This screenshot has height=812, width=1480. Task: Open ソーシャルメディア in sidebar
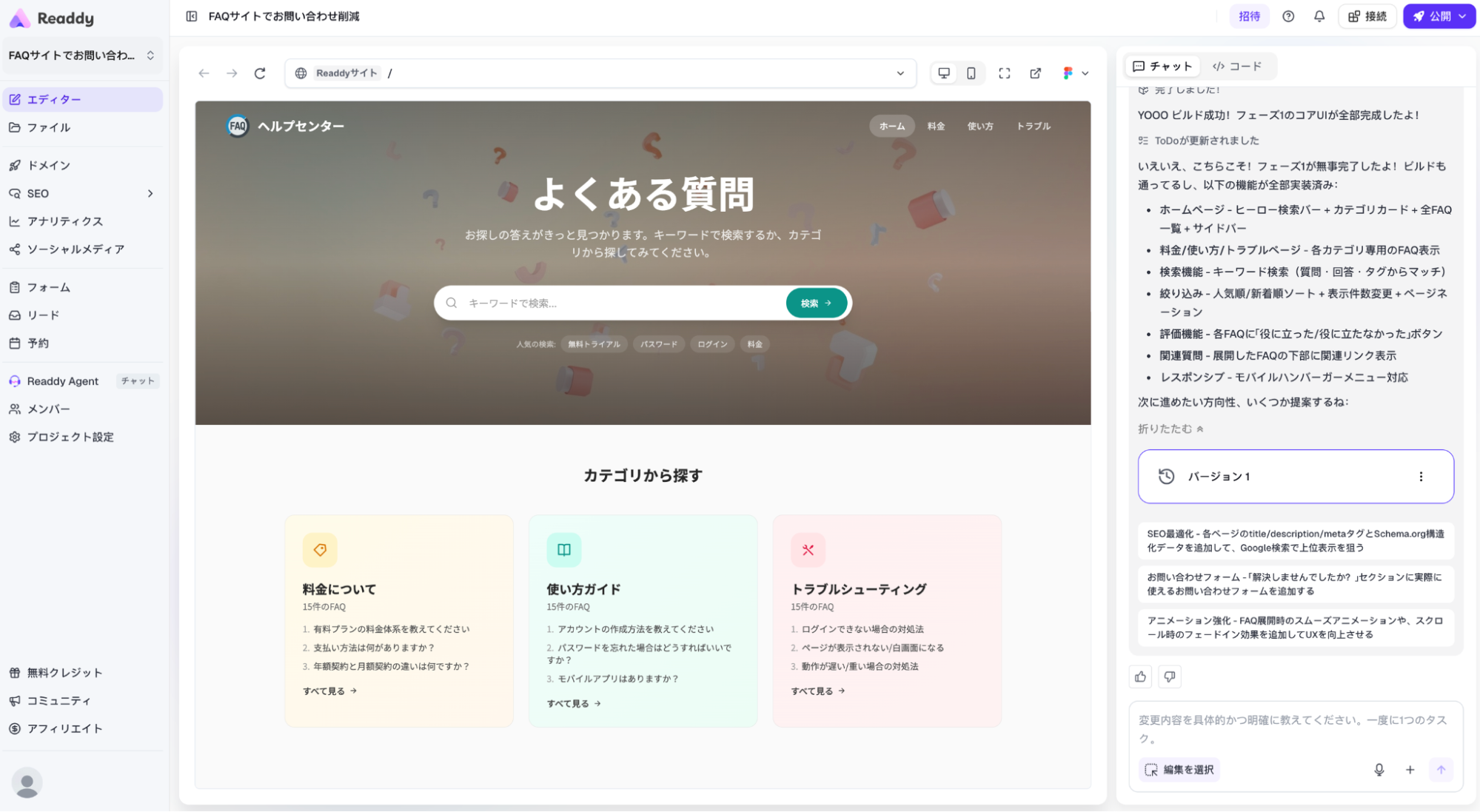pyautogui.click(x=82, y=249)
